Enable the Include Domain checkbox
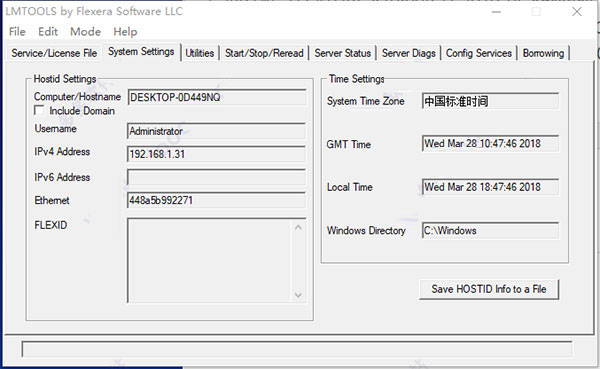600x369 pixels. point(39,110)
